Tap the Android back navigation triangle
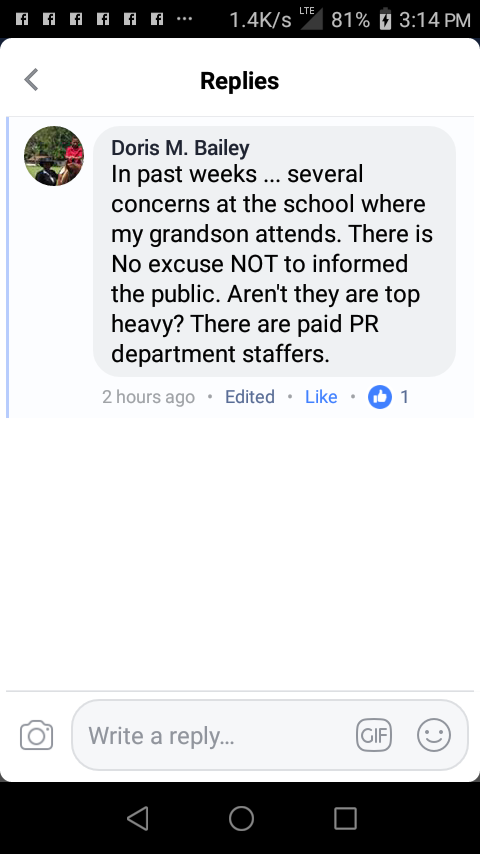Viewport: 480px width, 854px height. [138, 818]
